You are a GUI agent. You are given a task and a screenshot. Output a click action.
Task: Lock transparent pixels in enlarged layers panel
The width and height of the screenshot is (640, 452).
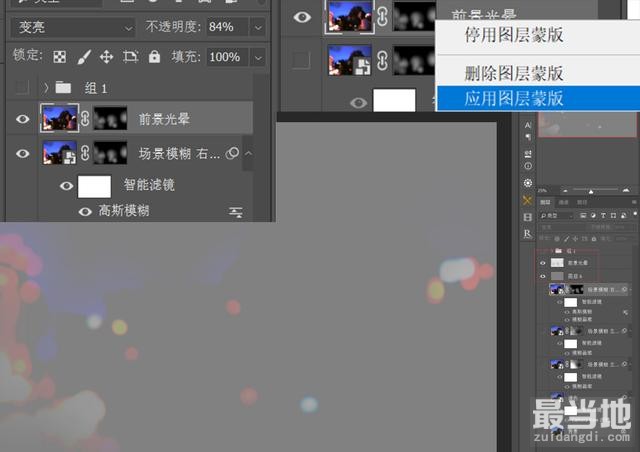pyautogui.click(x=60, y=57)
